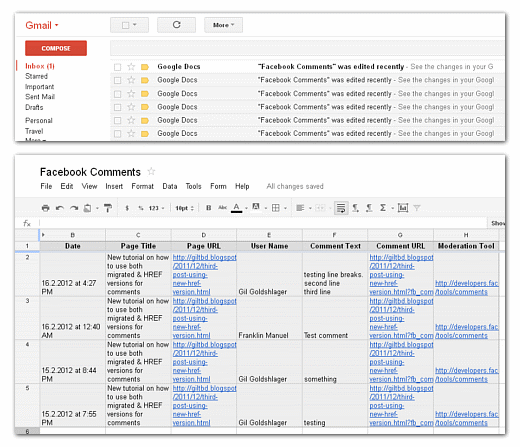This screenshot has width=520, height=447.
Task: Click the Print icon in spreadsheet toolbar
Action: pyautogui.click(x=45, y=208)
